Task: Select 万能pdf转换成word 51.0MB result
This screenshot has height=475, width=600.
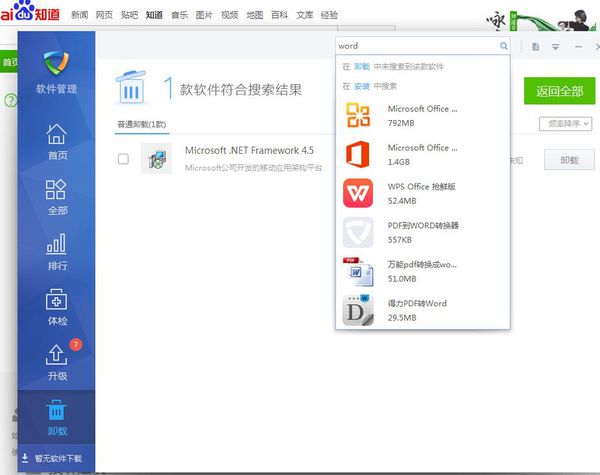Action: click(x=422, y=271)
